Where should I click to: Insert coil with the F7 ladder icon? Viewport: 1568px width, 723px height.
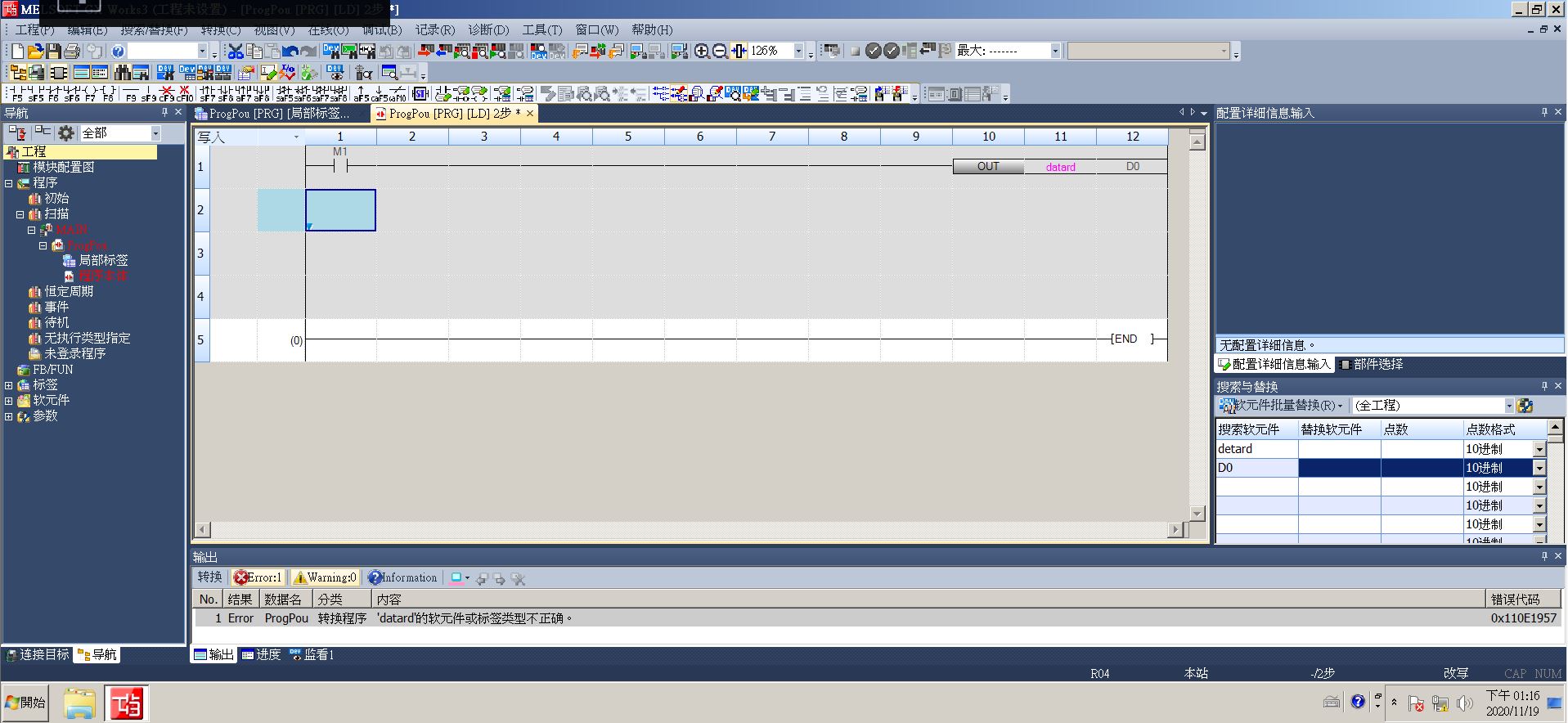point(90,93)
